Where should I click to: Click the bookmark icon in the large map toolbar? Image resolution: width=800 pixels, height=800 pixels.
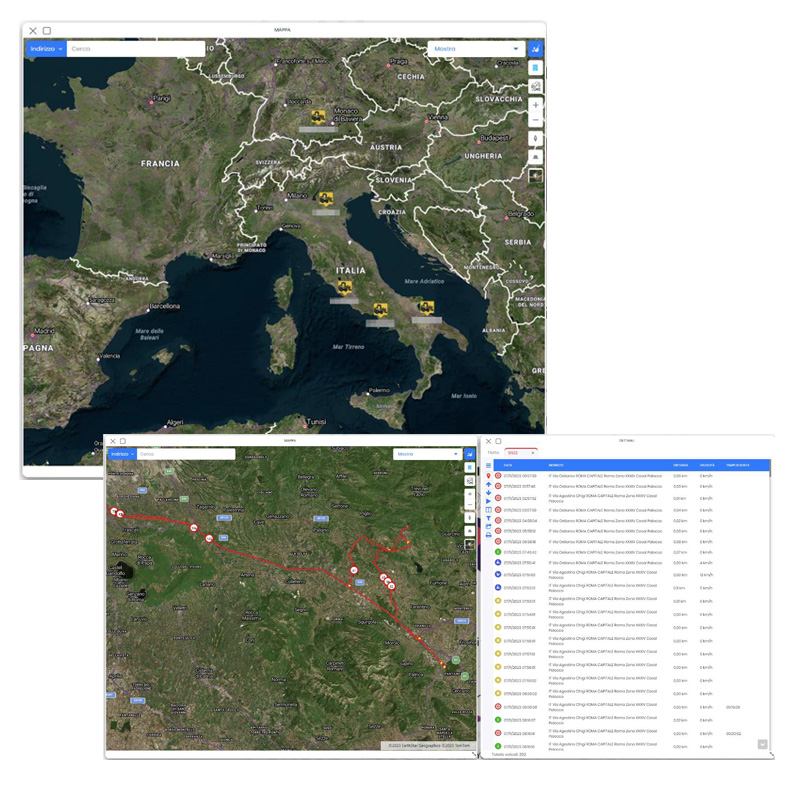(536, 68)
